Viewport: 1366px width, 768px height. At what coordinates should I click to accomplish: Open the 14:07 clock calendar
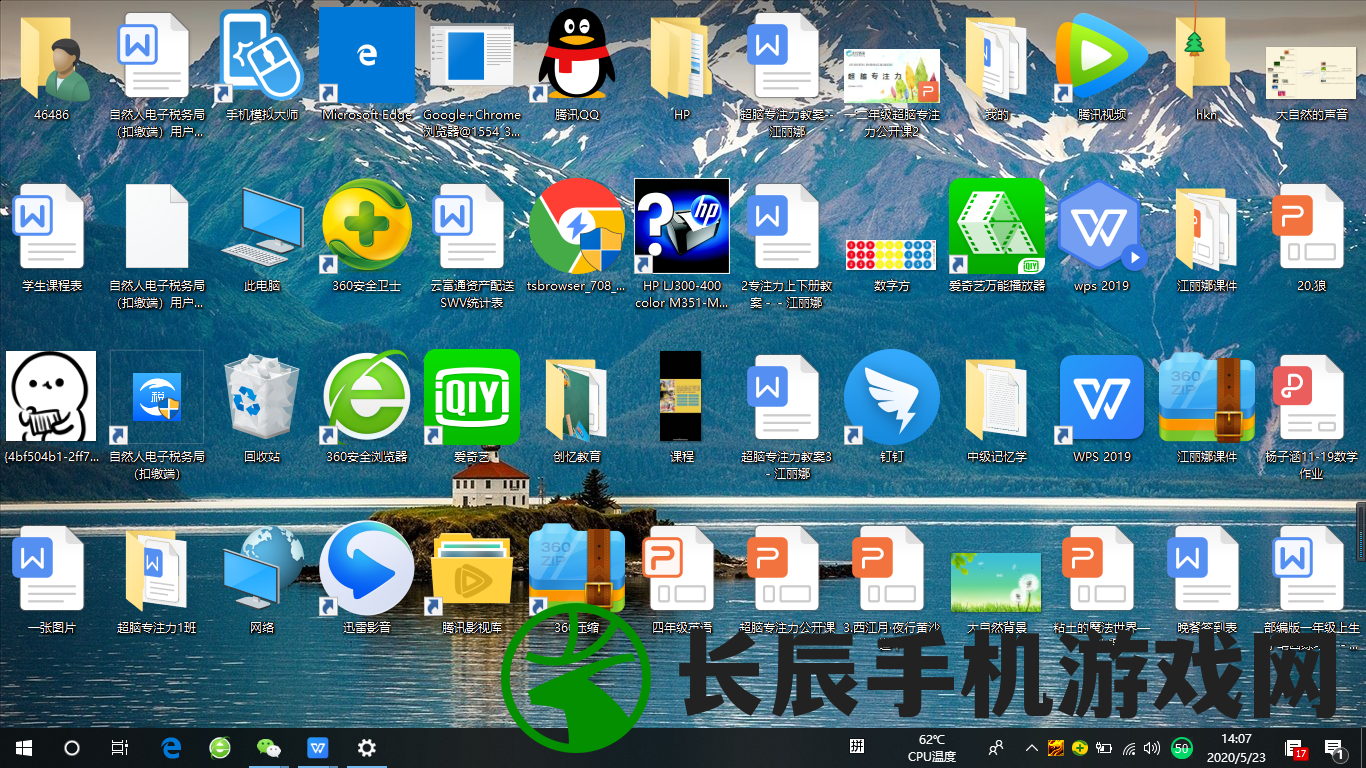1237,747
